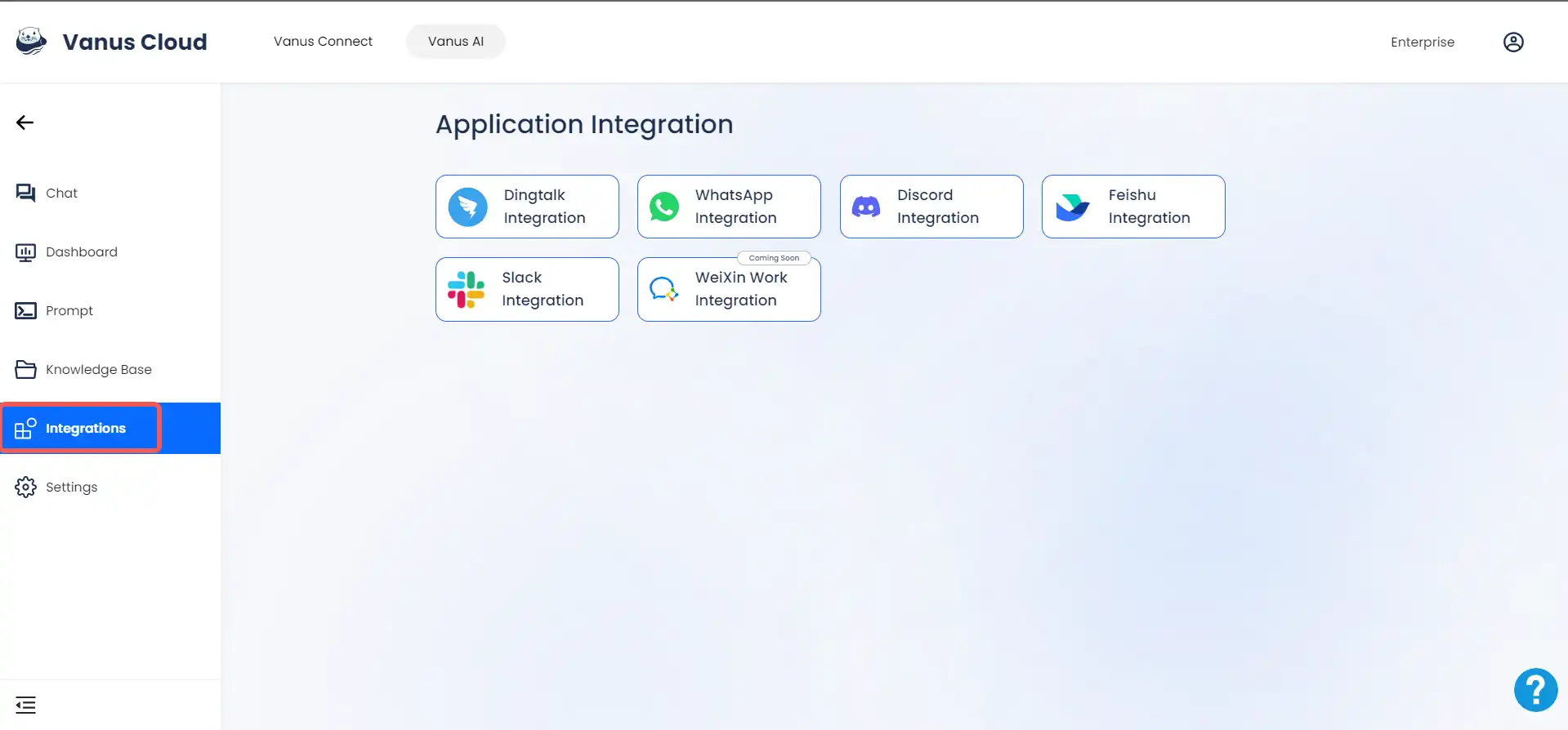
Task: Click the Prompt terminal icon
Action: 25,311
